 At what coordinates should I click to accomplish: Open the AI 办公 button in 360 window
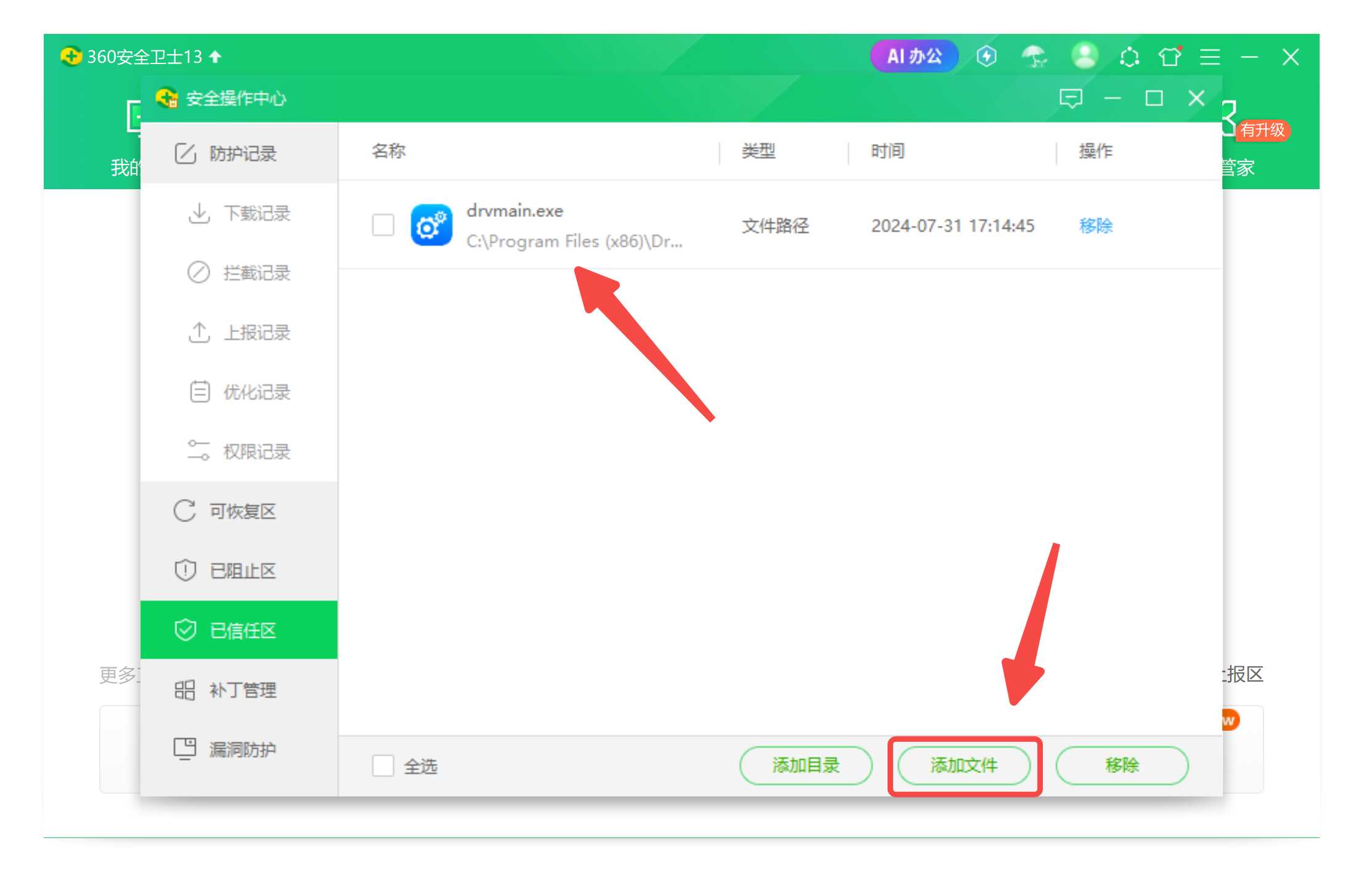point(914,57)
